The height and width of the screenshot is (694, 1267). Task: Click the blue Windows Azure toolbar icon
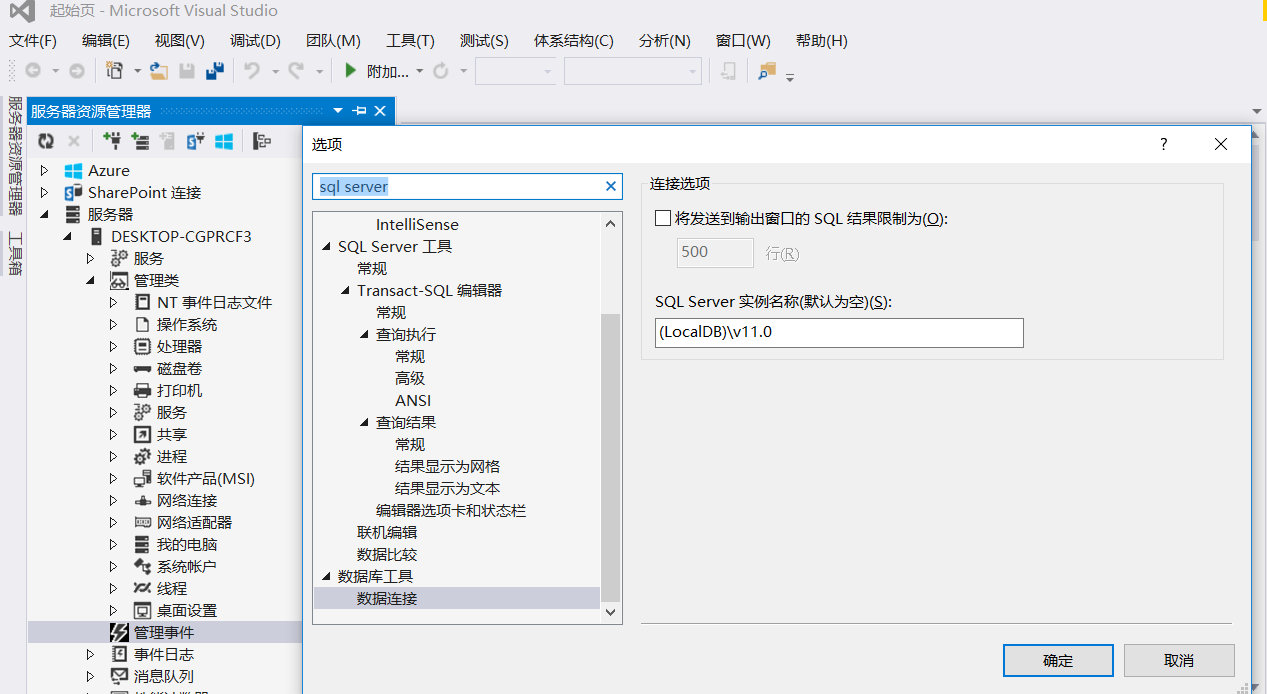[x=224, y=142]
